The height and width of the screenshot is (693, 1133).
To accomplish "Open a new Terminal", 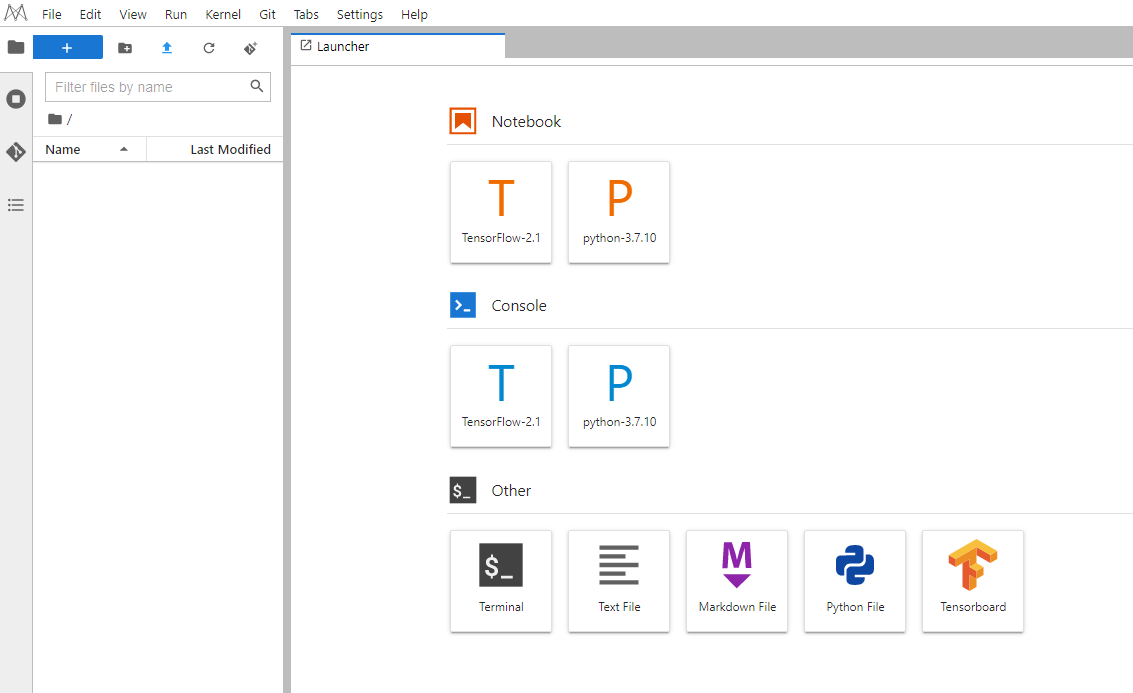I will pos(501,582).
